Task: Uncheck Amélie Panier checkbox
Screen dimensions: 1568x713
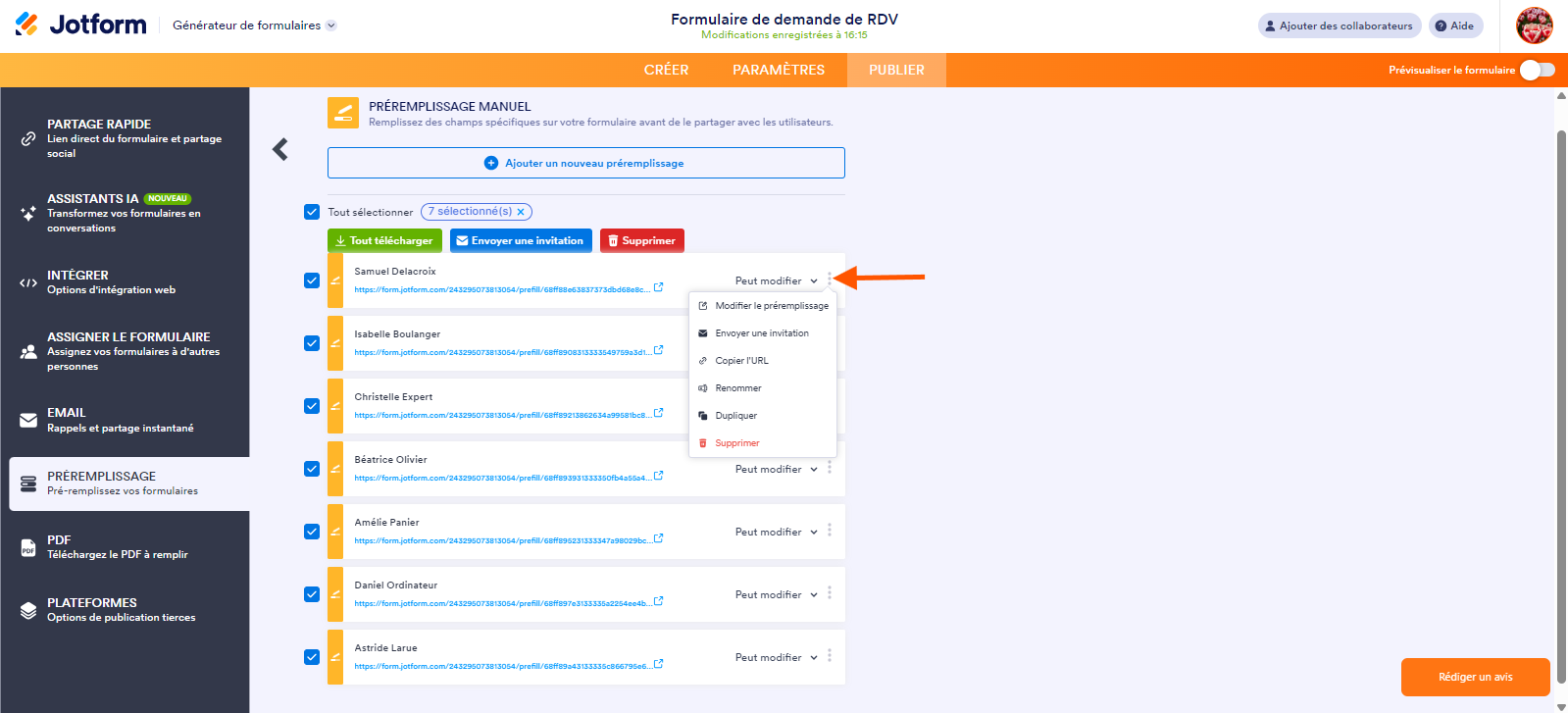Action: [x=312, y=532]
